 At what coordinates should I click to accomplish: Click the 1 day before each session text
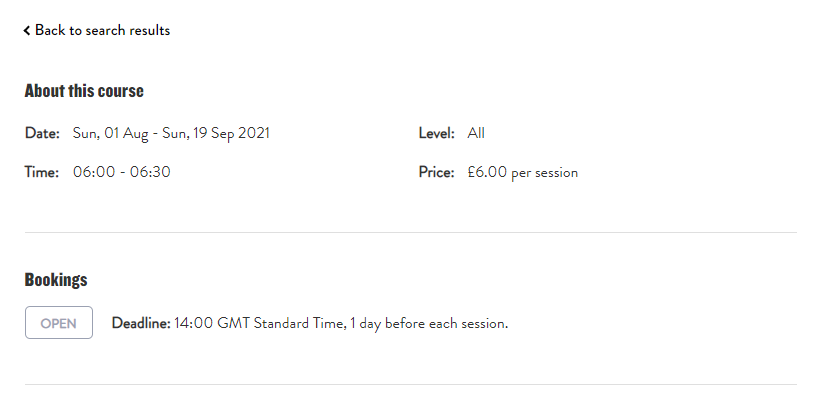[x=430, y=323]
